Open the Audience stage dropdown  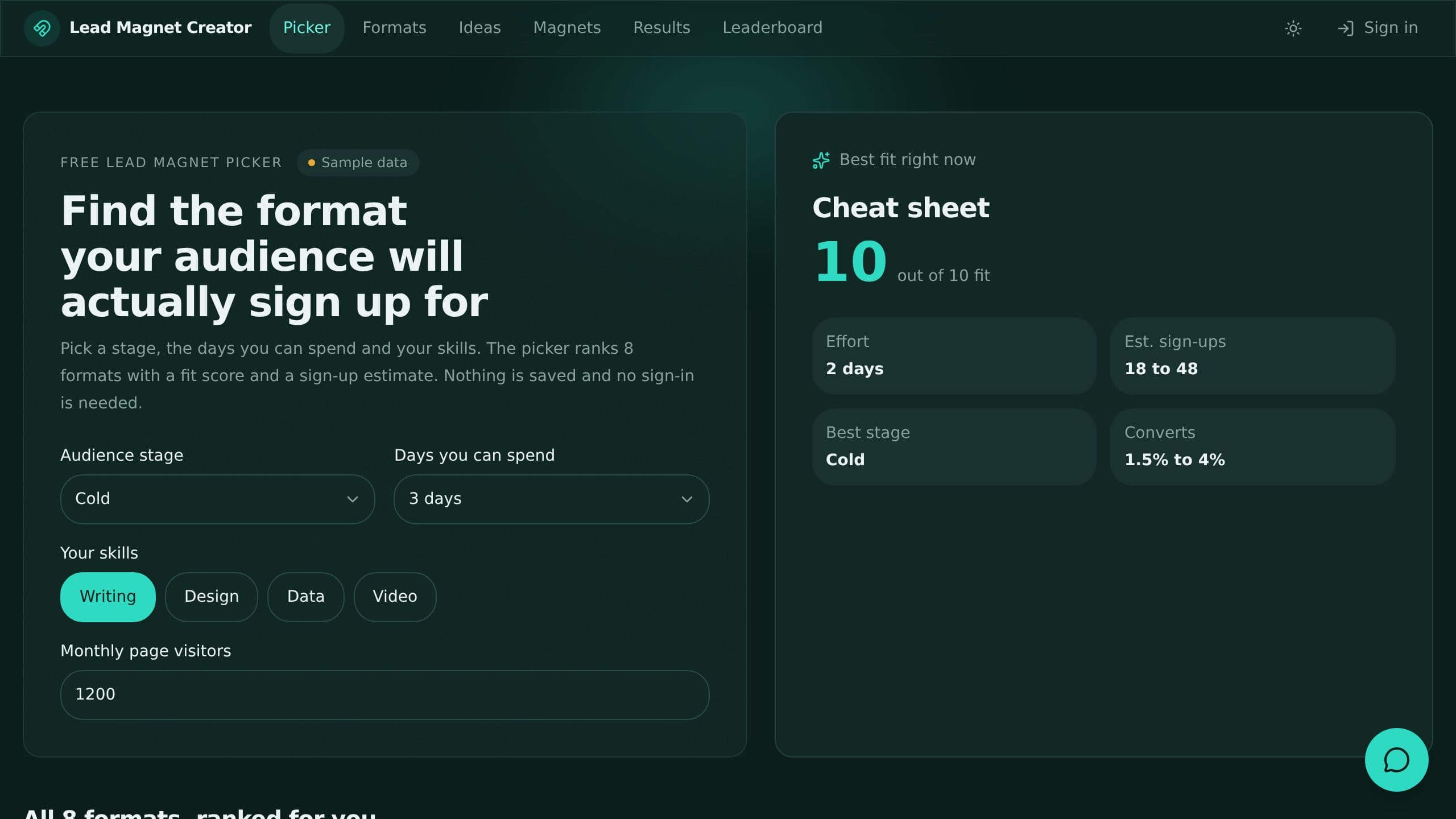(217, 499)
